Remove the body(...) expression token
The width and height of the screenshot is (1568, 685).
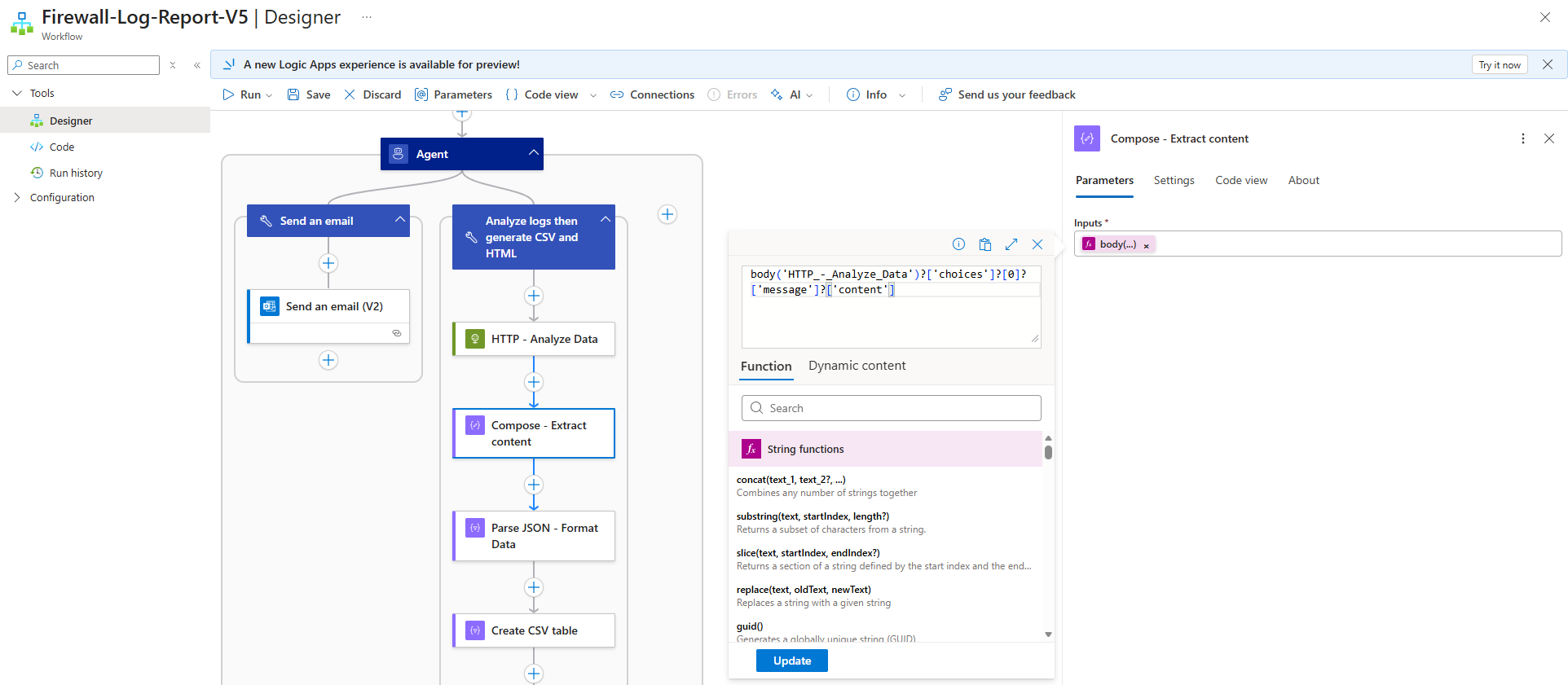click(x=1146, y=245)
